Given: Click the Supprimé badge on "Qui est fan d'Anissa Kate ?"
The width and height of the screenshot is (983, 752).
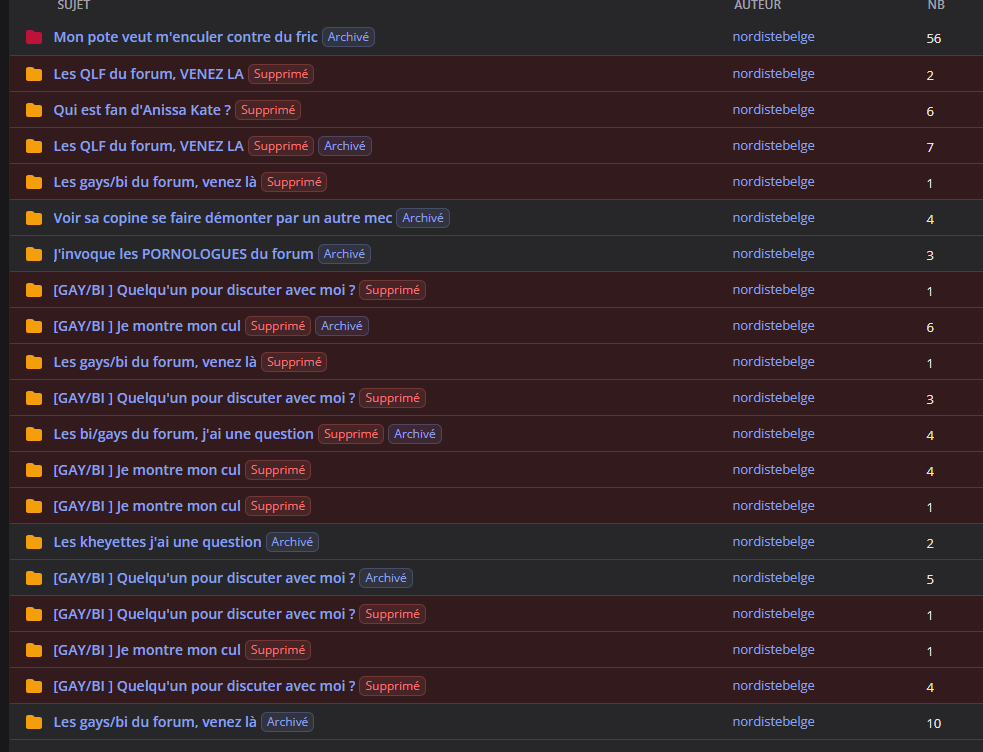Looking at the screenshot, I should click(x=268, y=110).
